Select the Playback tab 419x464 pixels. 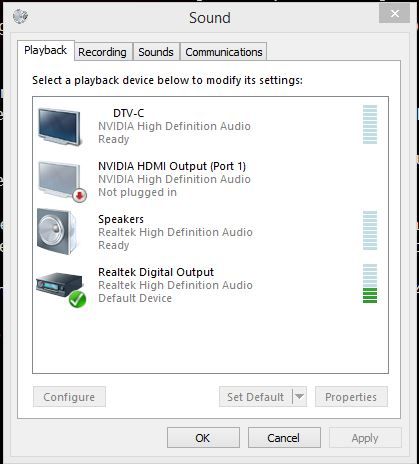tap(46, 51)
